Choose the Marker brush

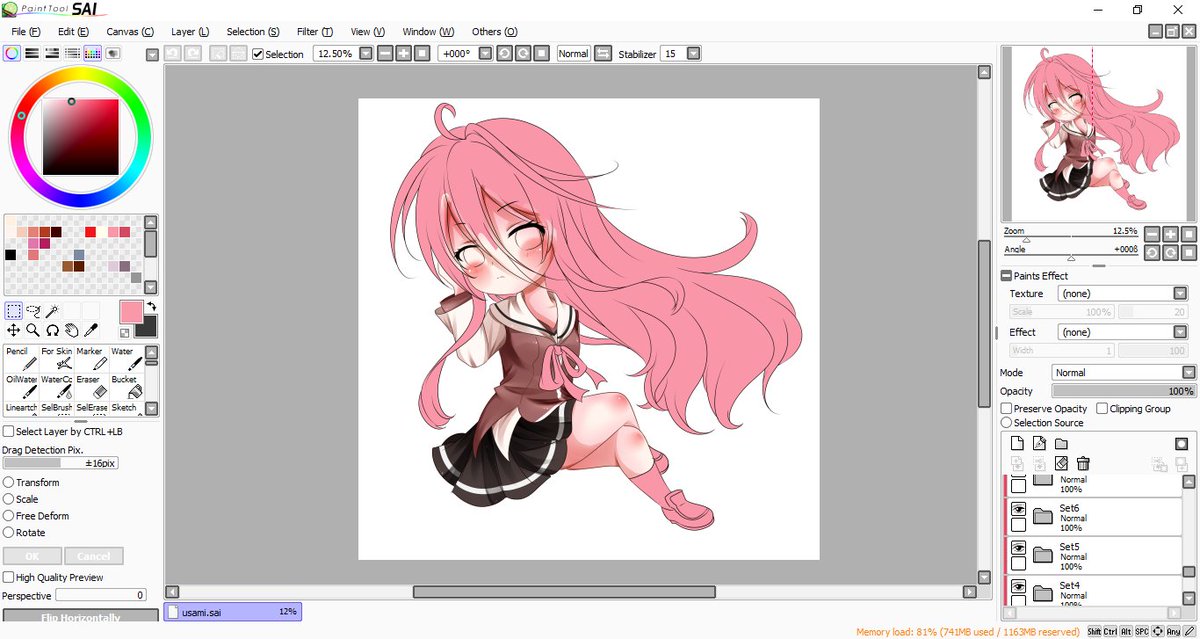(x=91, y=359)
